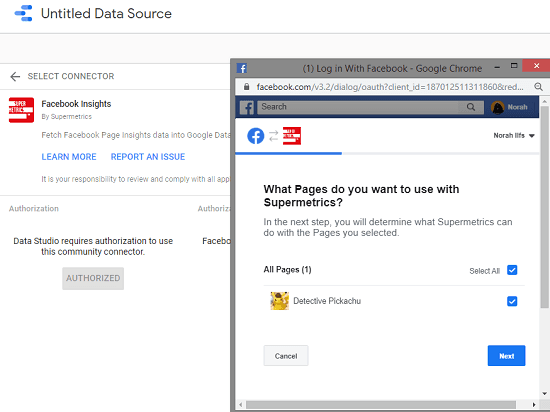
Task: Click the vertical scrollbar down arrow in popup
Action: point(544,393)
